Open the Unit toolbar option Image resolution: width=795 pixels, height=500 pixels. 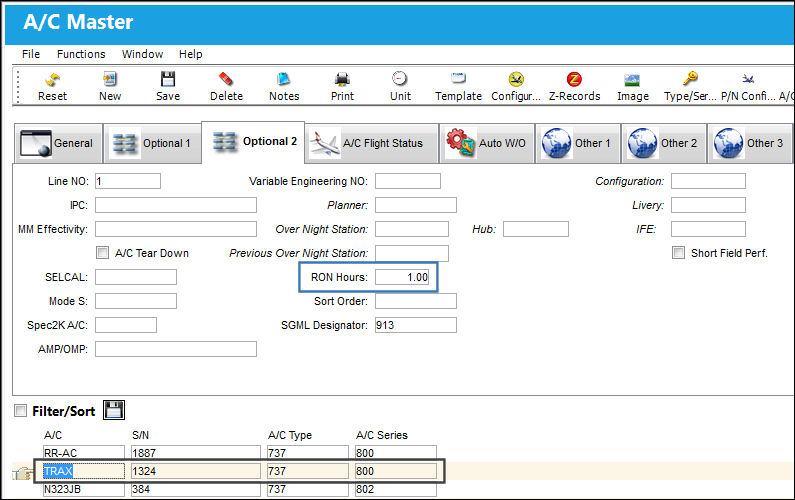tap(400, 86)
